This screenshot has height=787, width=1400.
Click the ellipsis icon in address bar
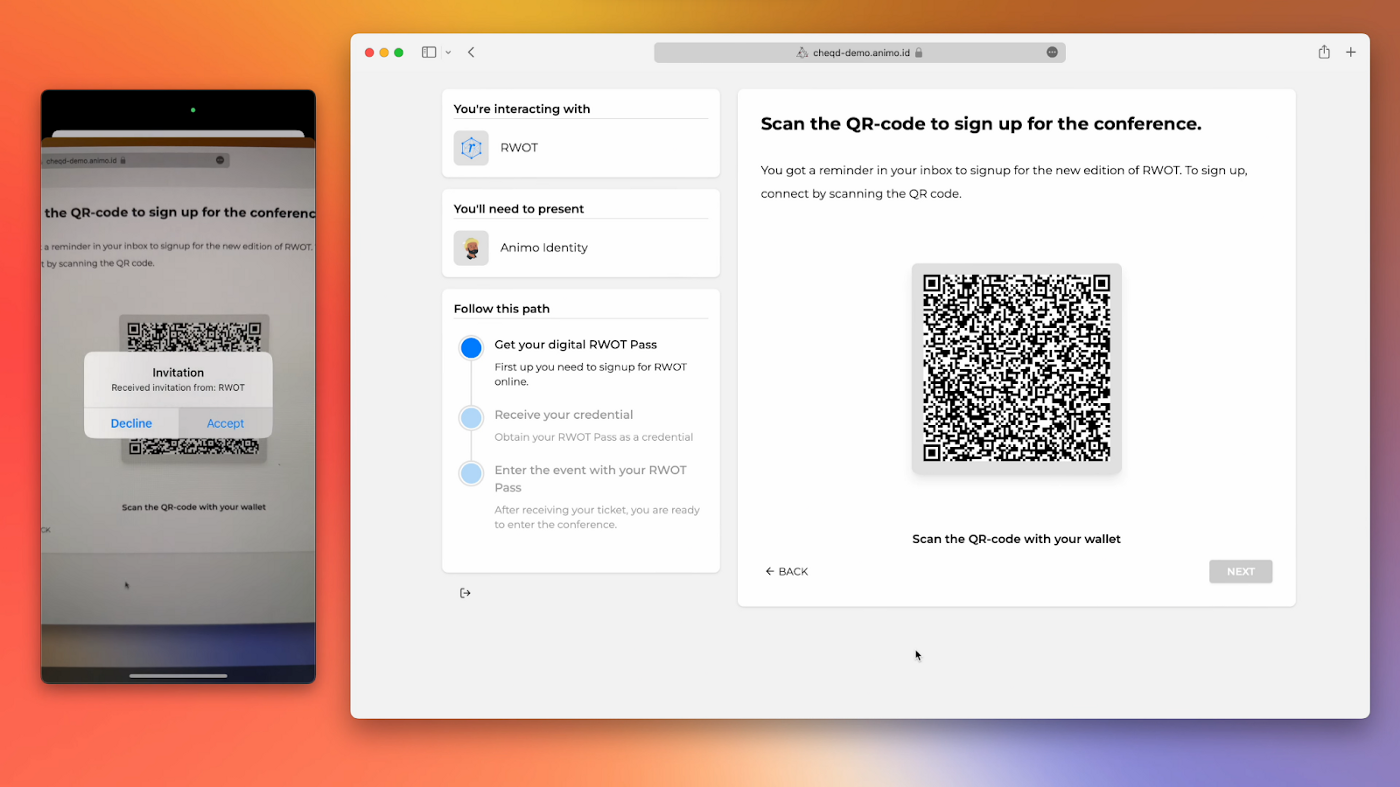[1052, 52]
